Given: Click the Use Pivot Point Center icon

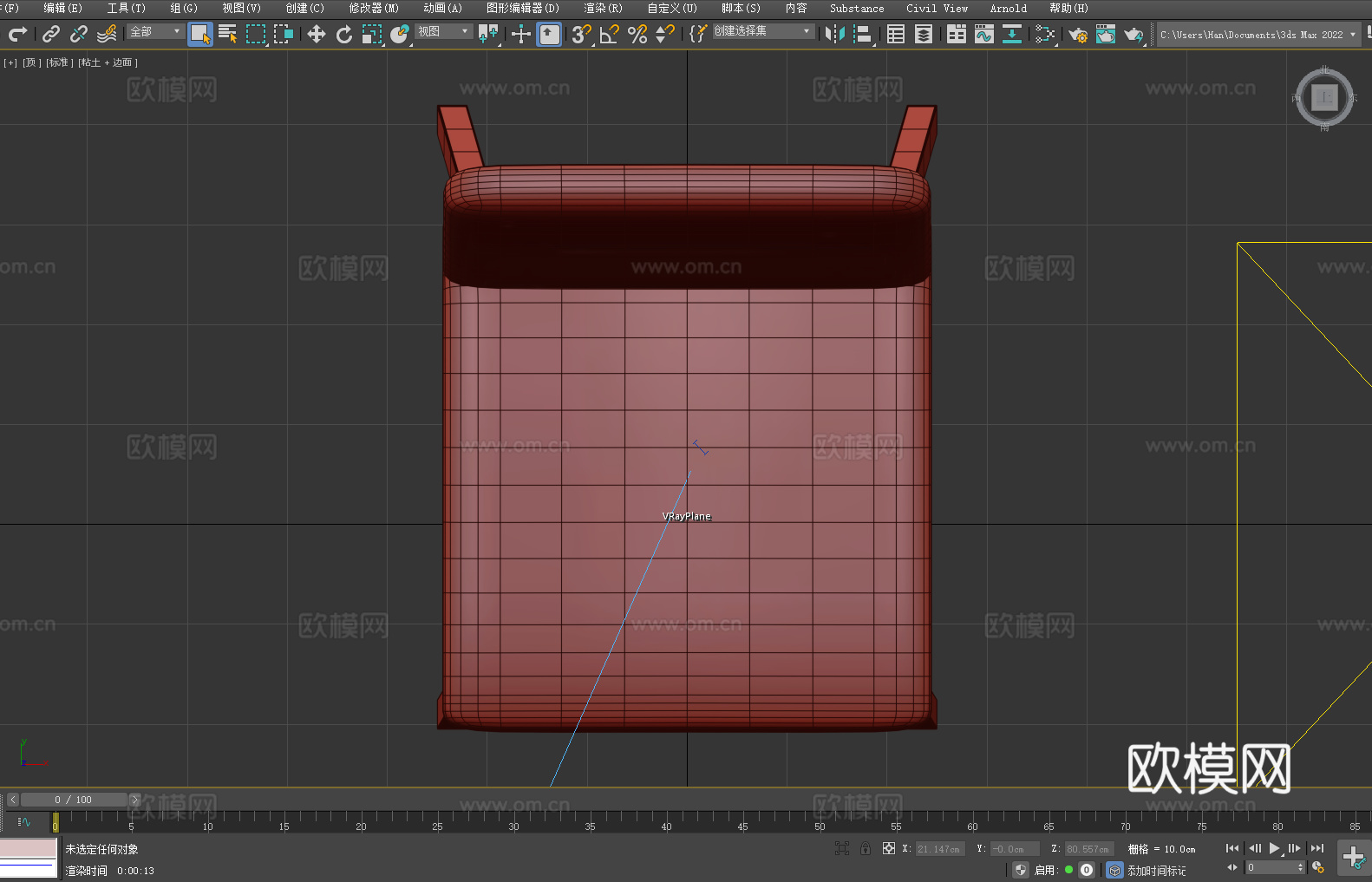Looking at the screenshot, I should tap(488, 34).
